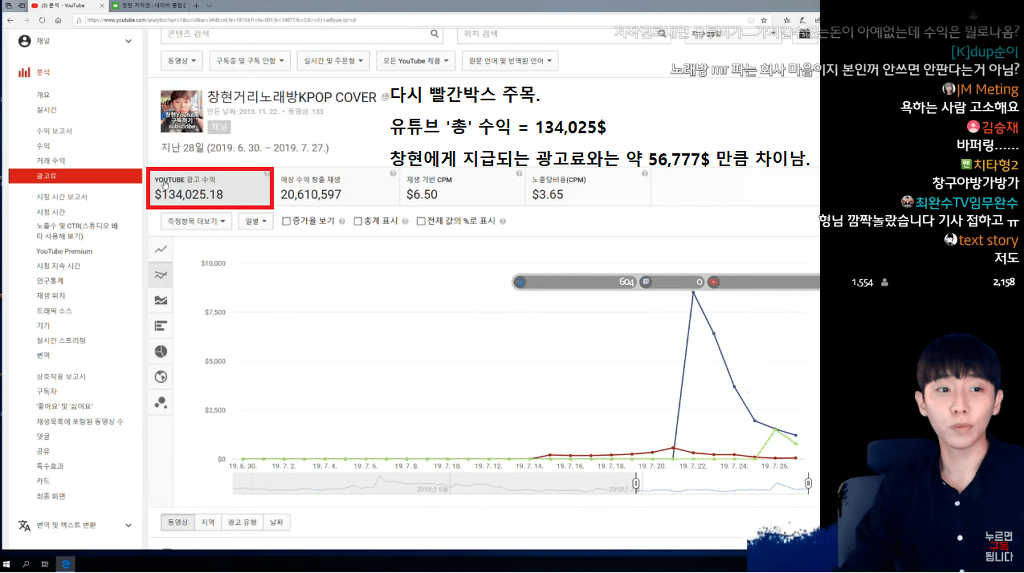This screenshot has width=1024, height=573.
Task: Switch to the 날짜 tab below chart
Action: click(x=277, y=523)
